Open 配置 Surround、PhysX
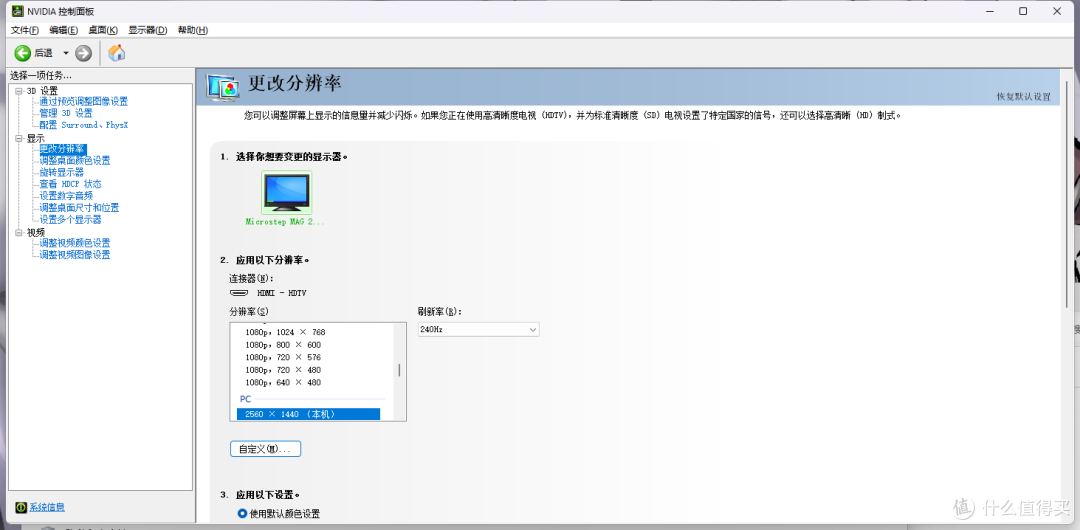 tap(83, 125)
